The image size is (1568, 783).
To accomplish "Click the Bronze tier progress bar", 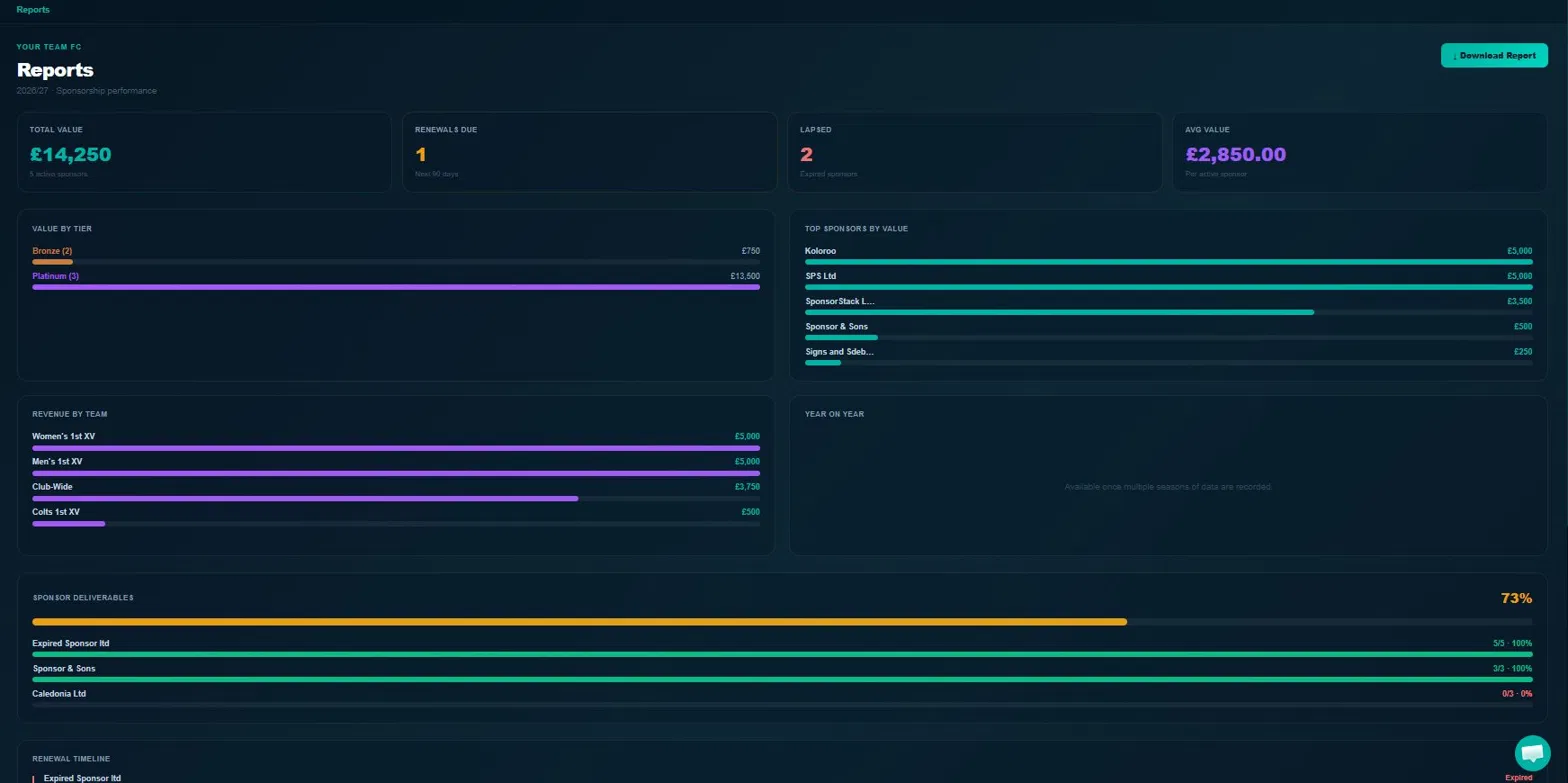I will [x=396, y=261].
